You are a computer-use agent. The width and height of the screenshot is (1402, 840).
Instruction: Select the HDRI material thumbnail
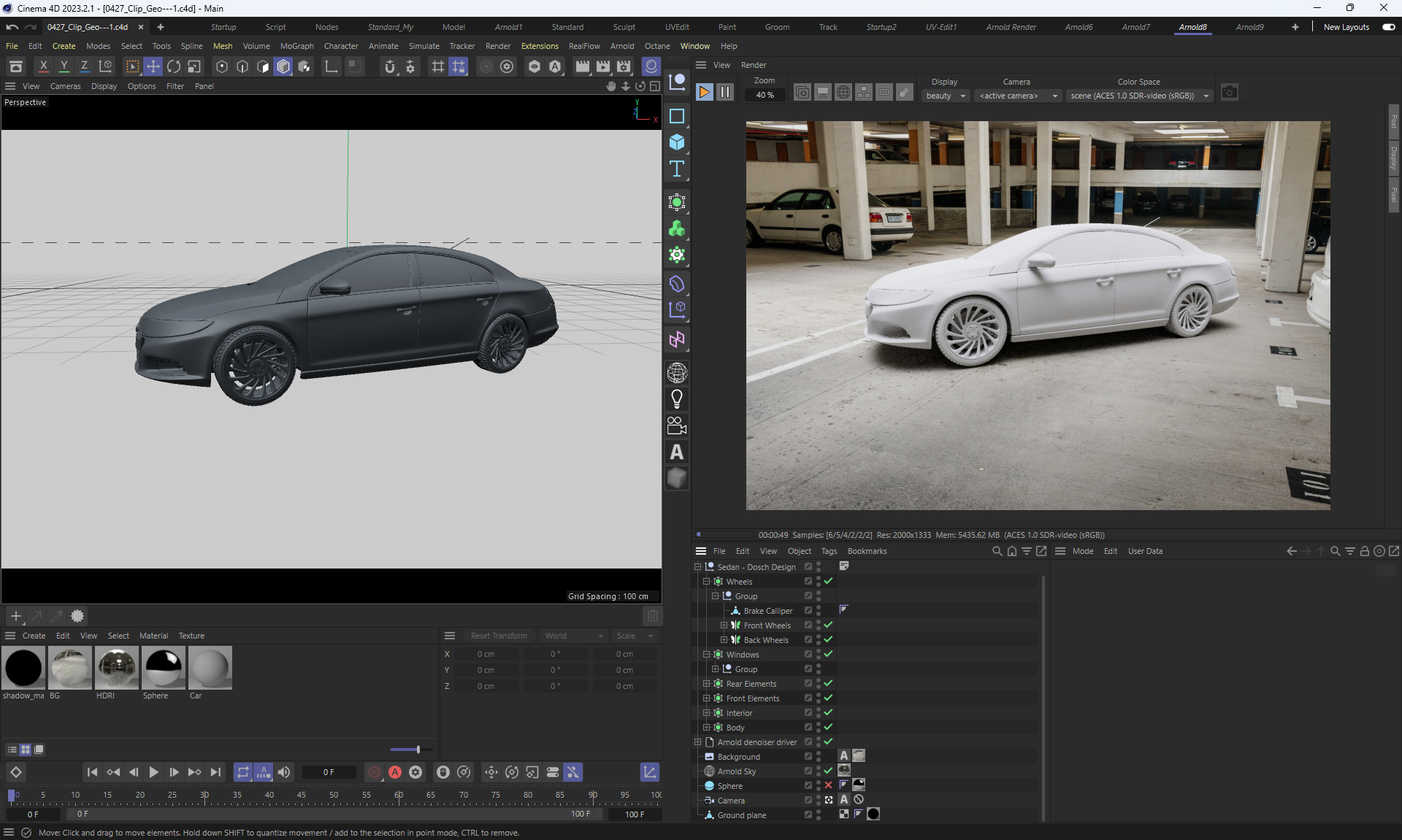116,668
